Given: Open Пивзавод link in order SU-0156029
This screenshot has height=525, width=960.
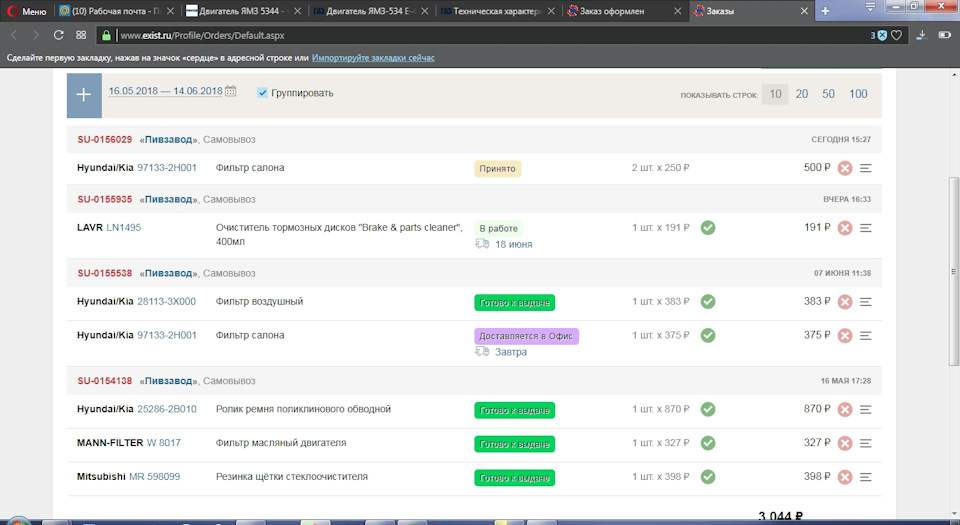Looking at the screenshot, I should tap(168, 140).
